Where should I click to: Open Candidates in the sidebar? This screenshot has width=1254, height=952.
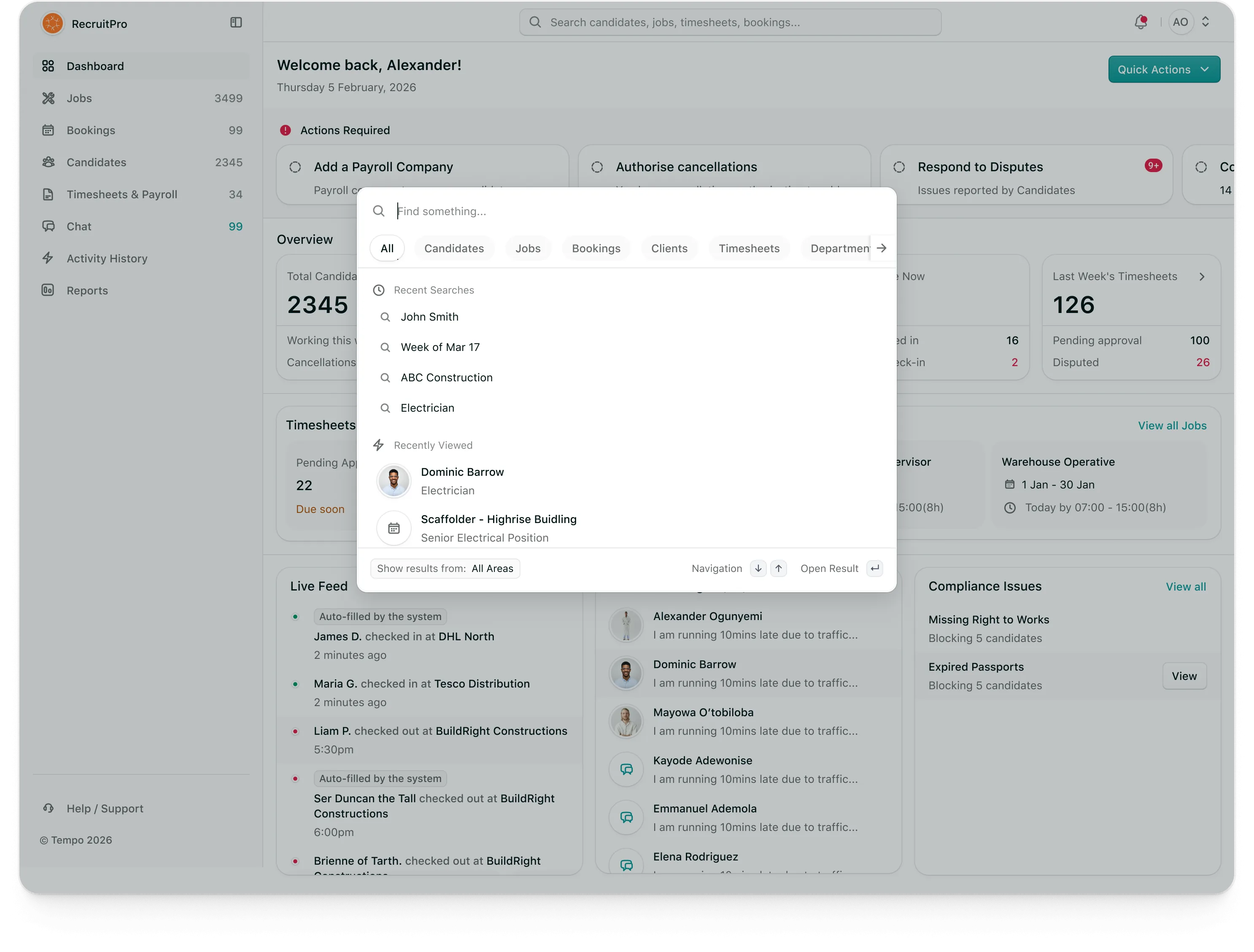(x=141, y=162)
